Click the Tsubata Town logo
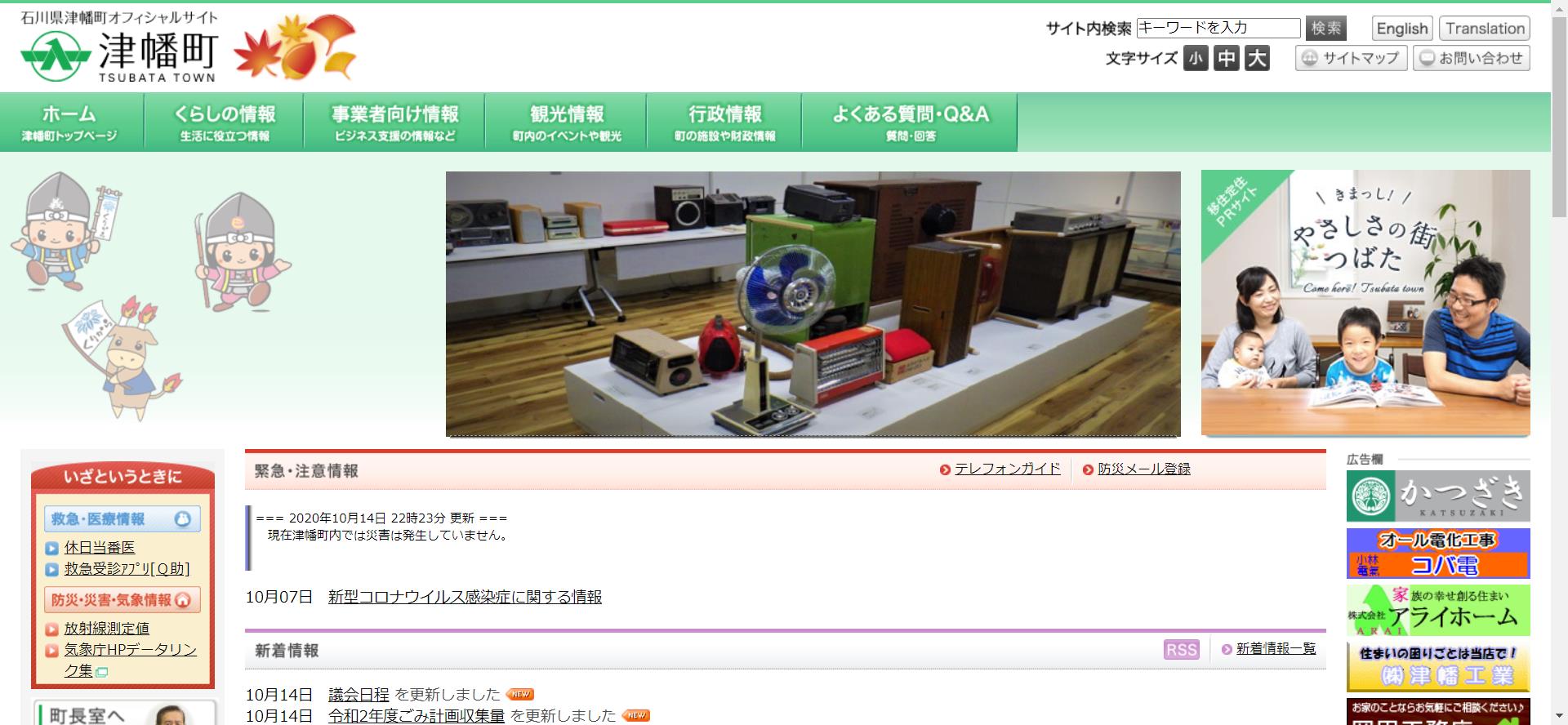 (119, 49)
